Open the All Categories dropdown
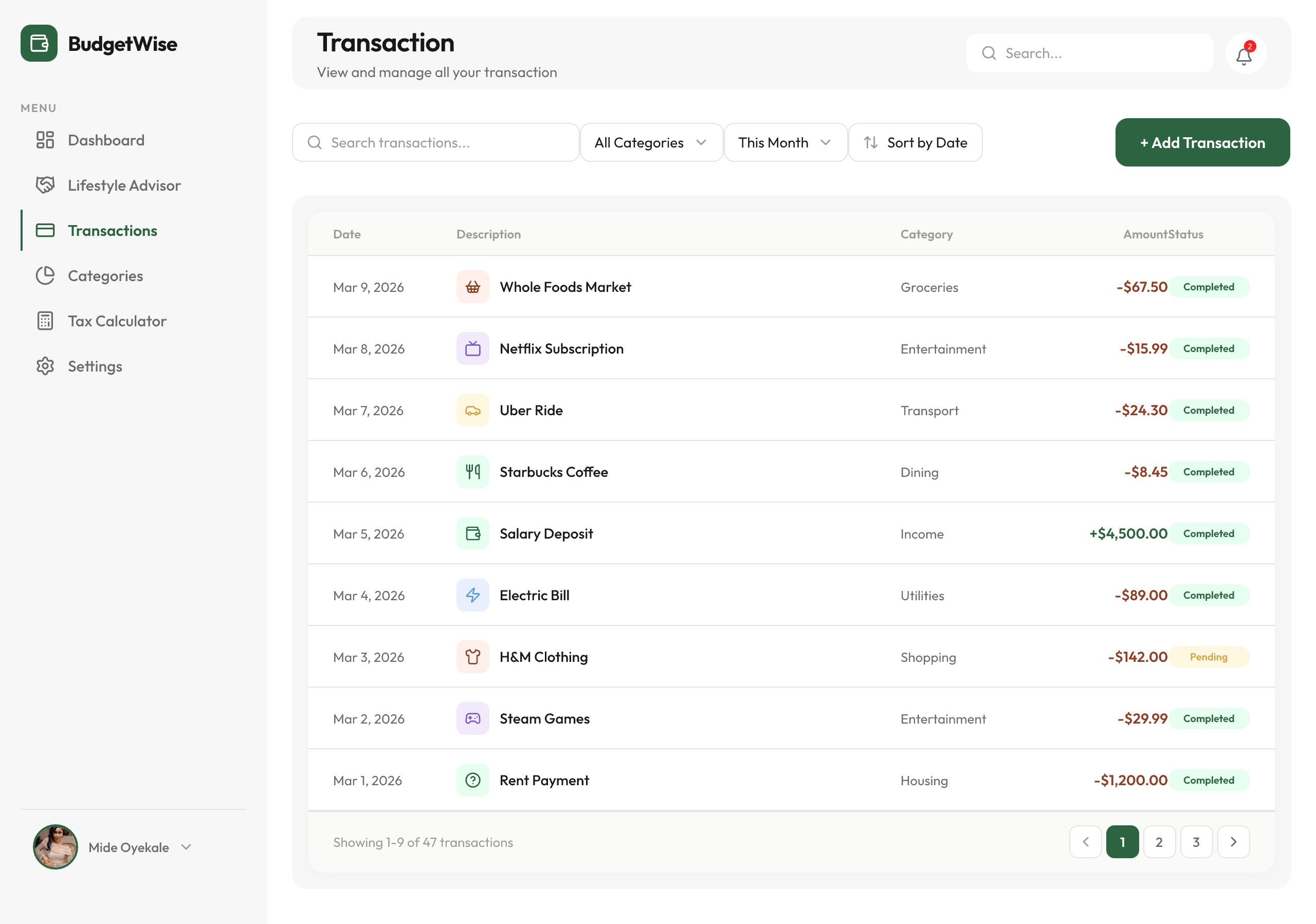Screen dimensions: 1316x924 [651, 143]
